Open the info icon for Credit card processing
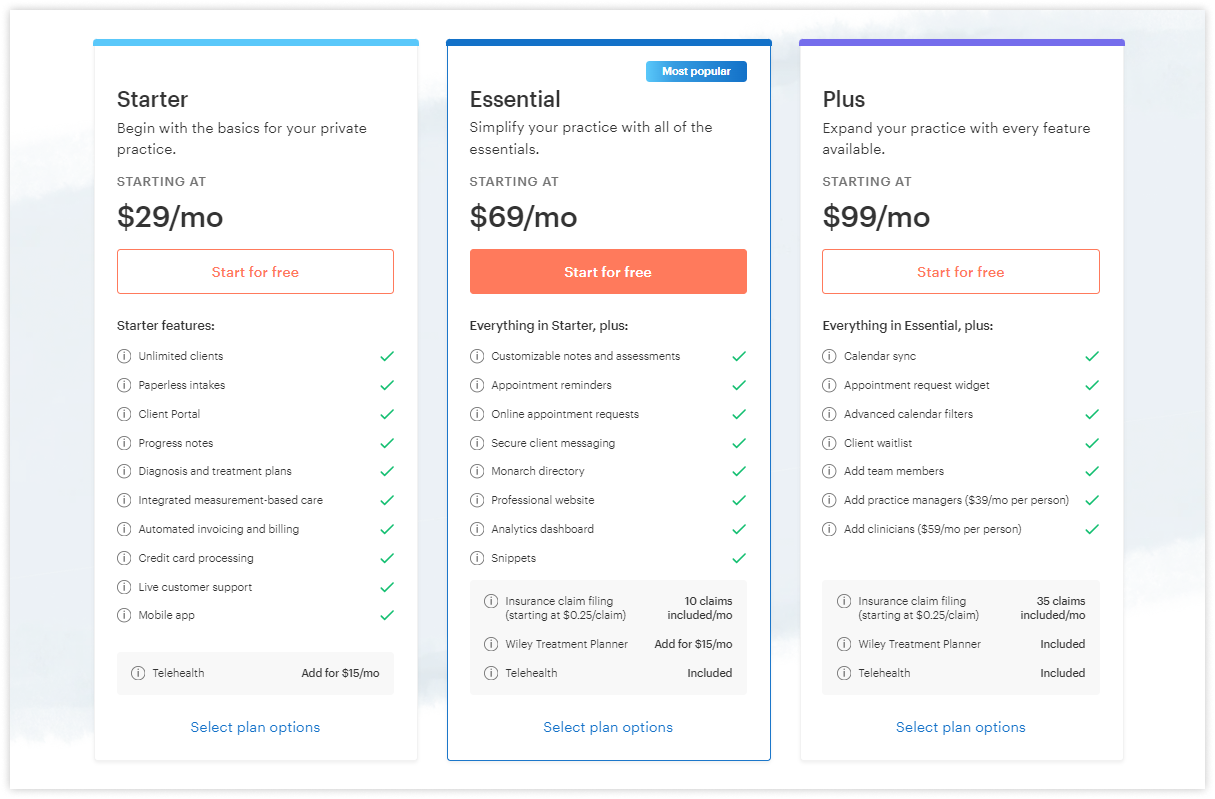This screenshot has width=1215, height=799. [x=124, y=558]
